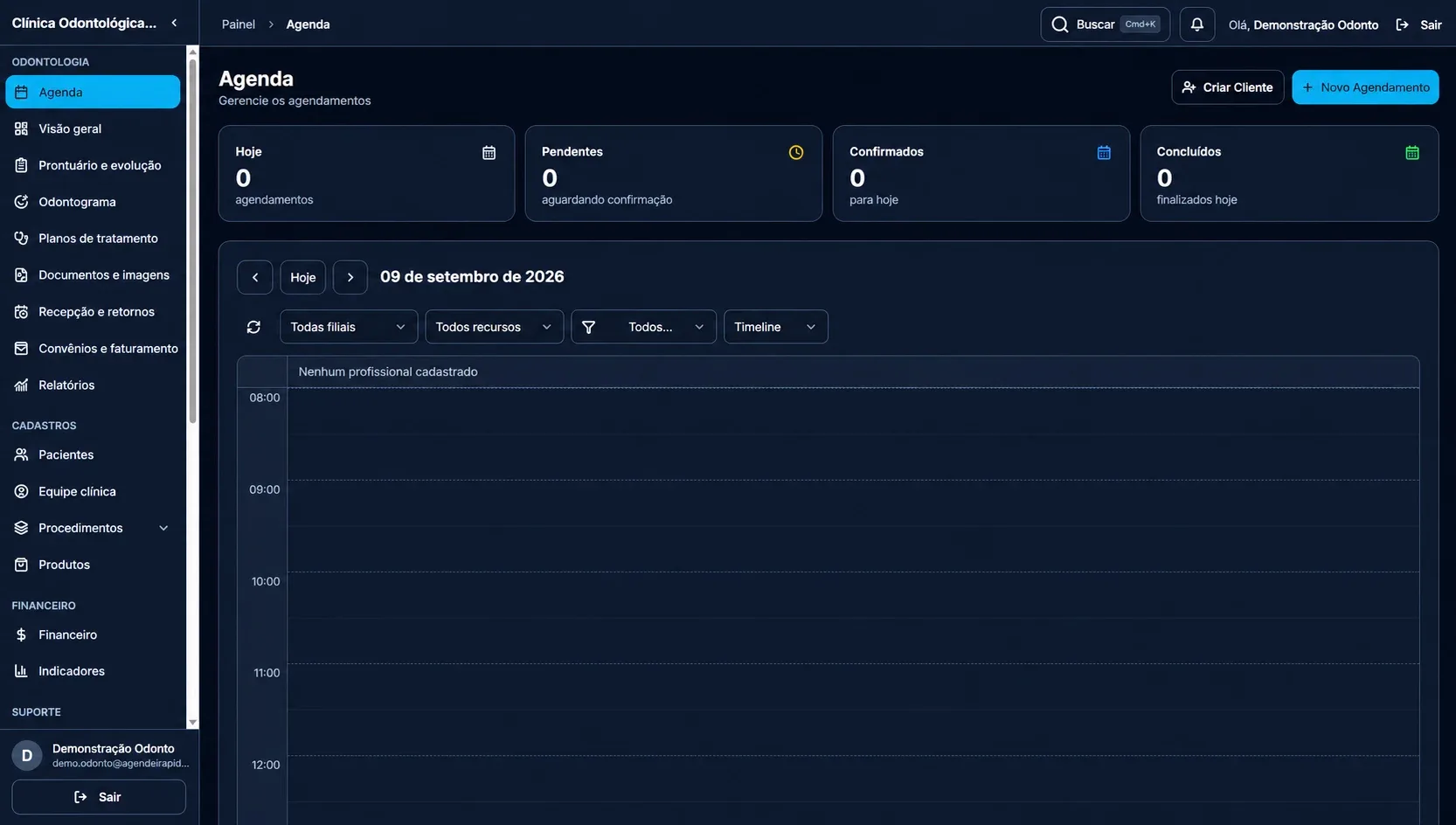The height and width of the screenshot is (825, 1456).
Task: Open the Todos recursos dropdown
Action: pyautogui.click(x=494, y=327)
